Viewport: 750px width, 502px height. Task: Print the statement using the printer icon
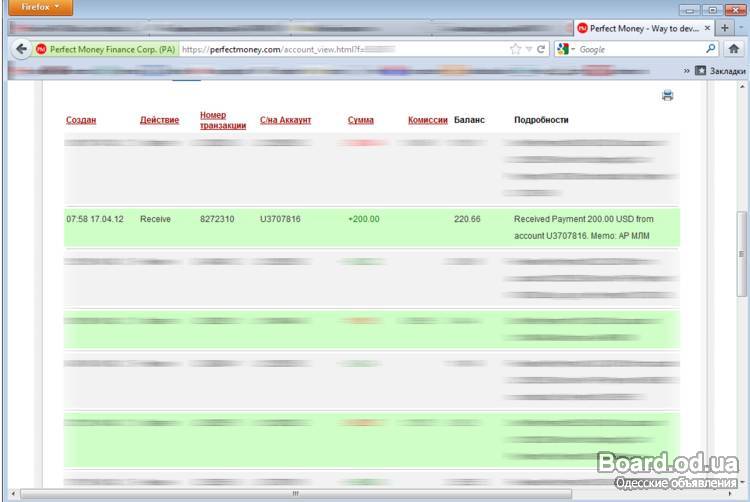coord(667,96)
